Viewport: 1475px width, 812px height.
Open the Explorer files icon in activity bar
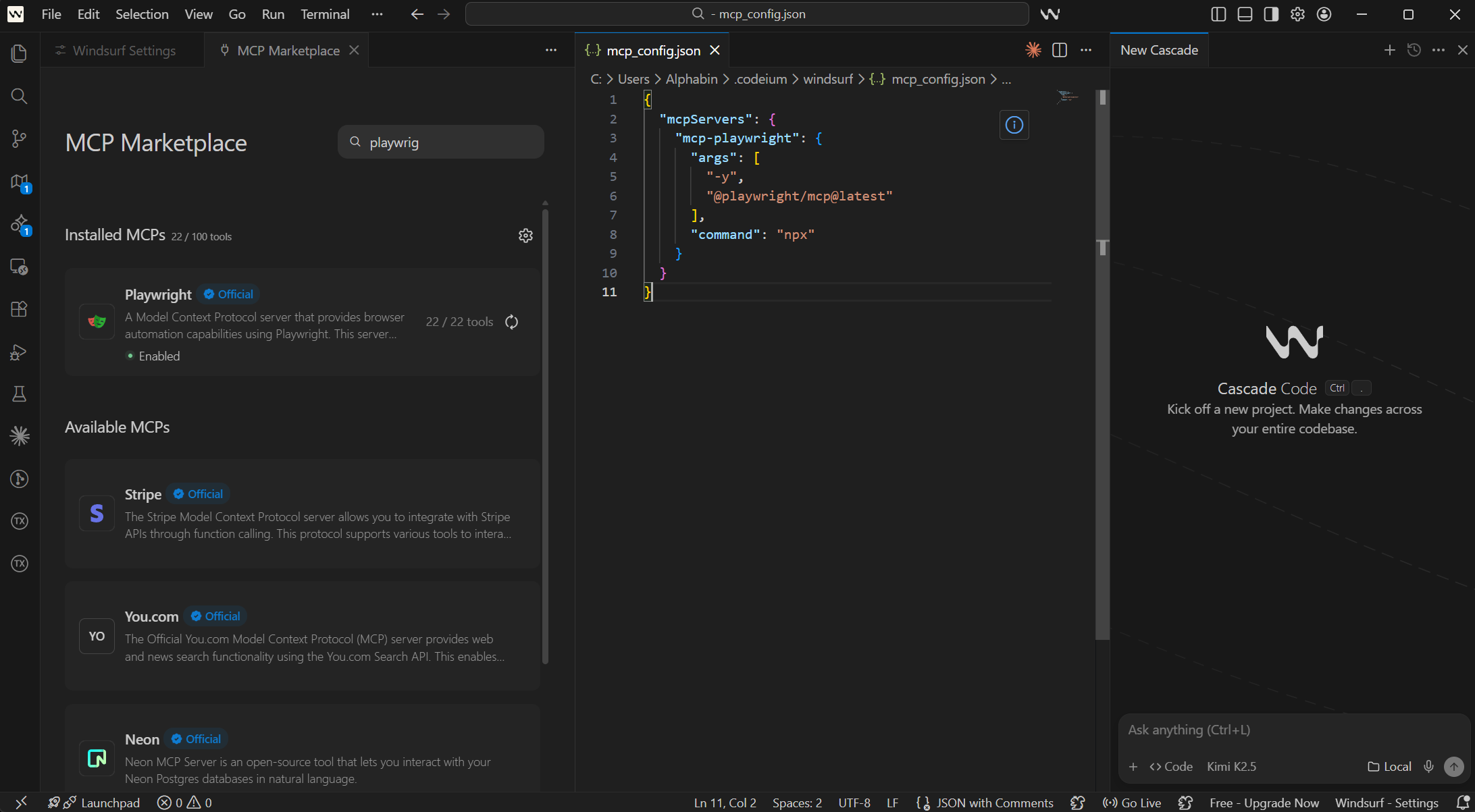[x=19, y=53]
